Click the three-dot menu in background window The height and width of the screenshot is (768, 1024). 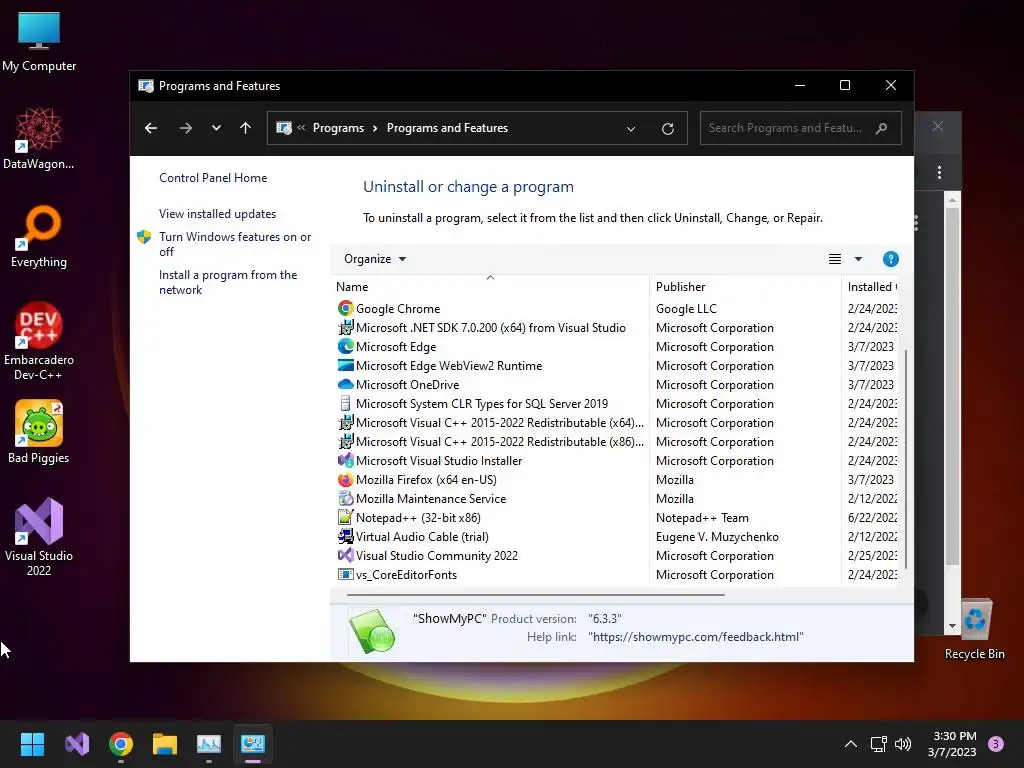939,172
